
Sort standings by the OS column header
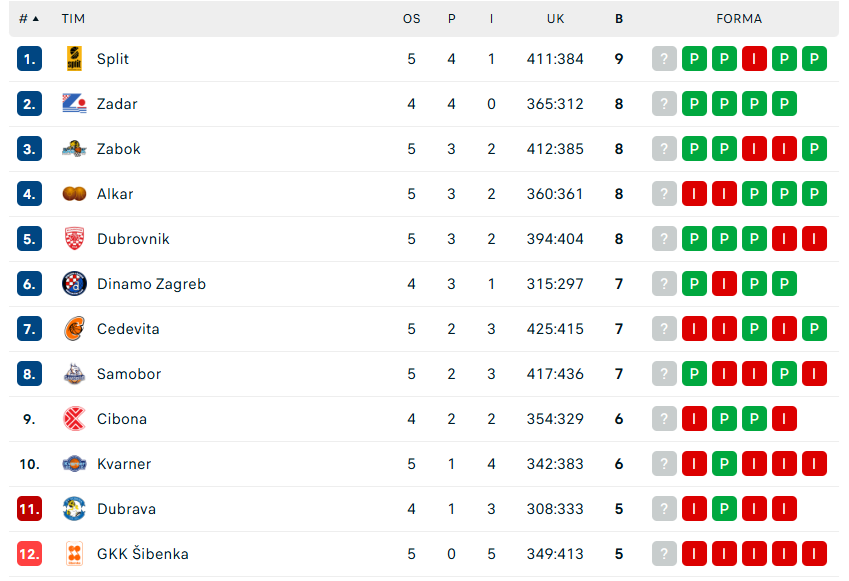[x=411, y=19]
